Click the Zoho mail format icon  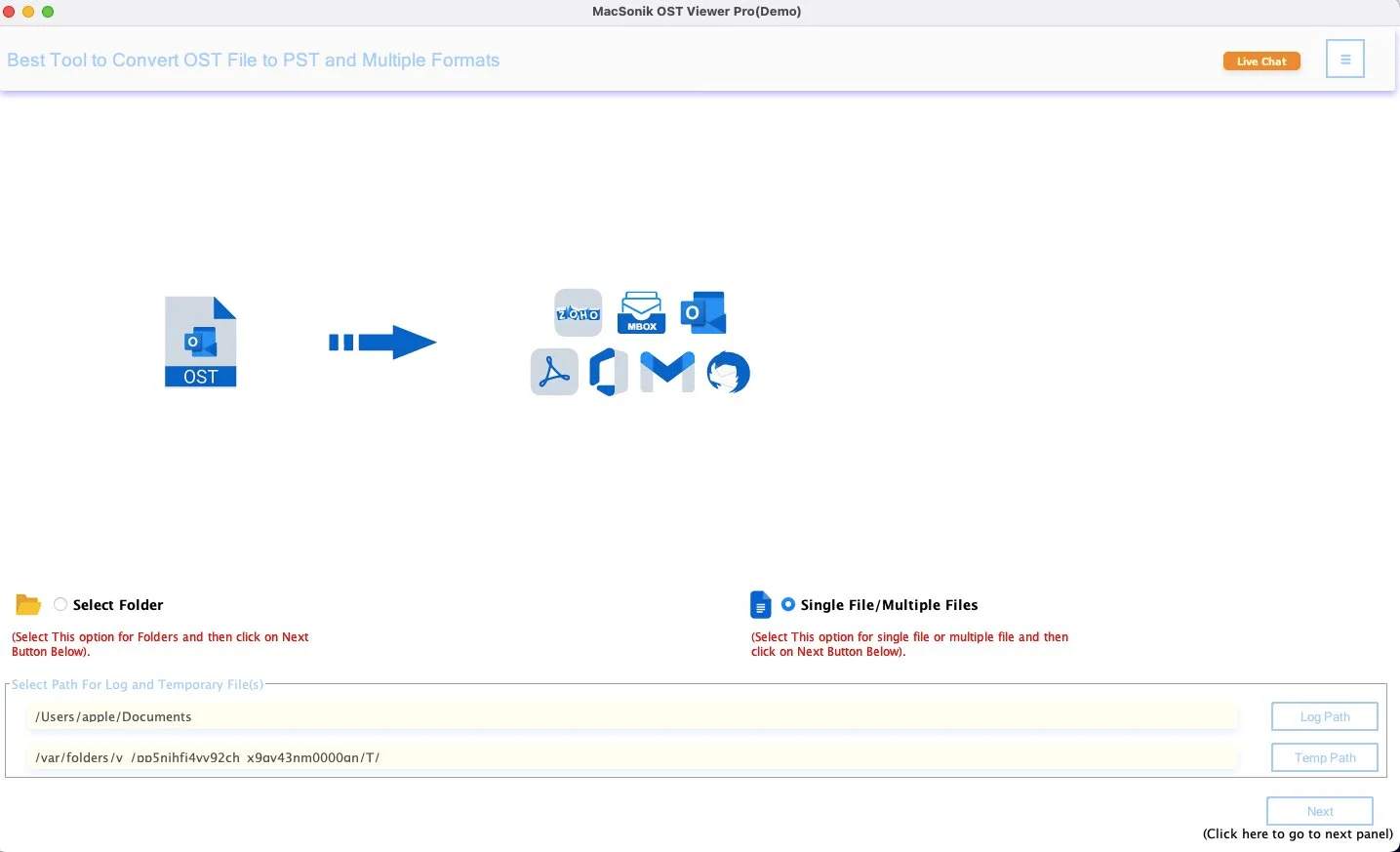(x=579, y=313)
